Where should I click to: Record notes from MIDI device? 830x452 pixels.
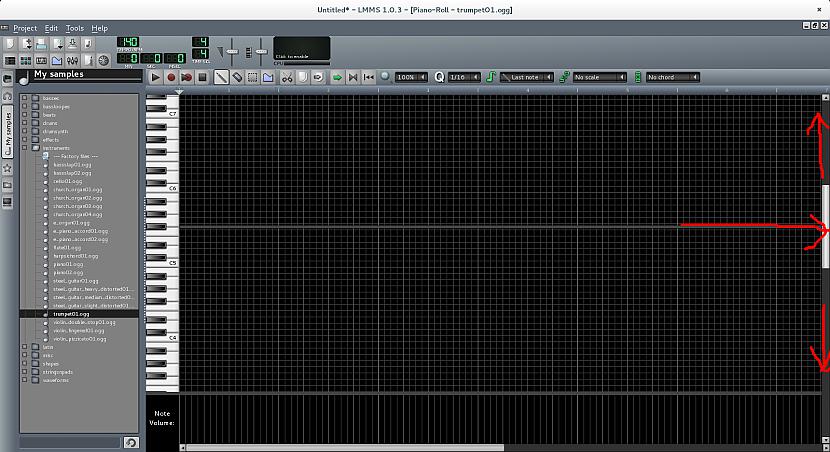click(171, 77)
